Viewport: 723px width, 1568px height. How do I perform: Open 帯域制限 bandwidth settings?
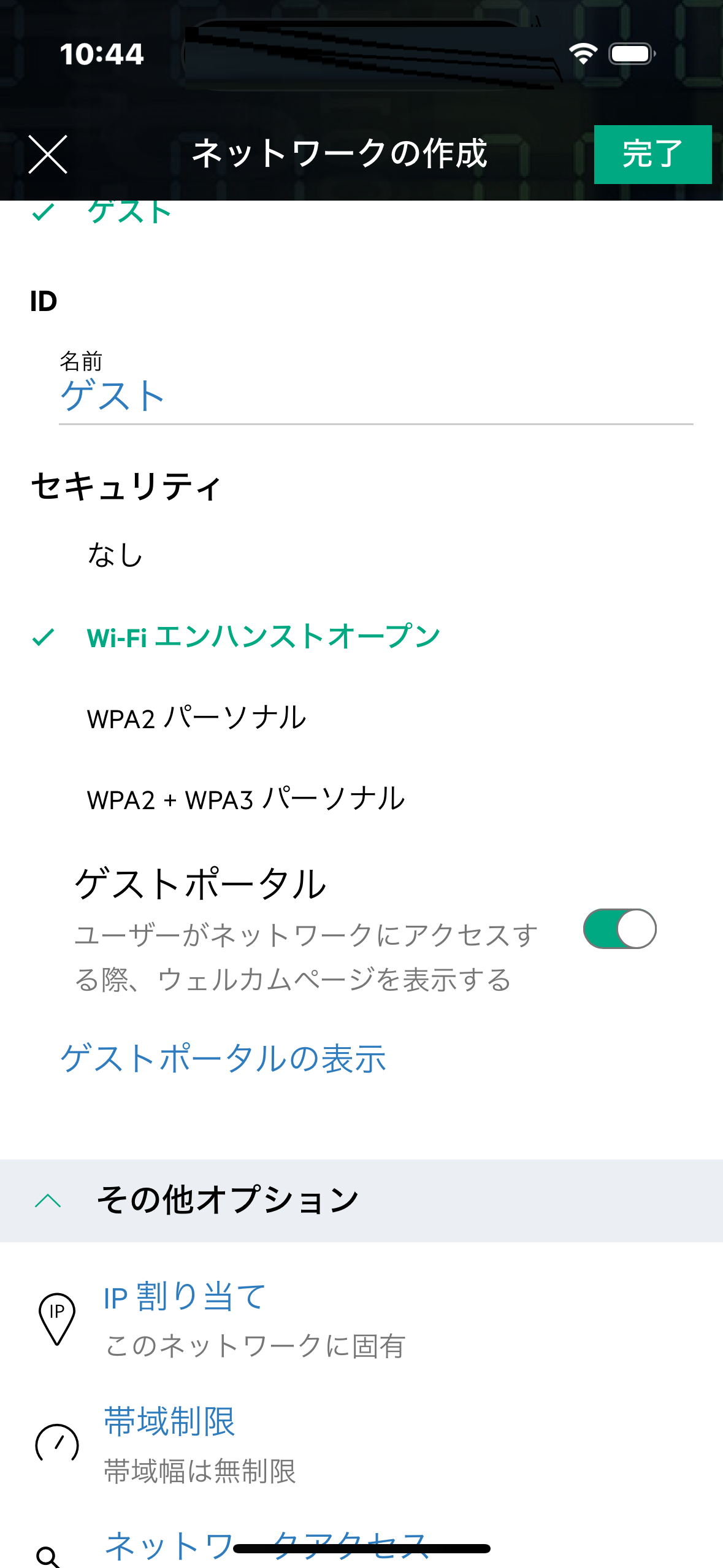pyautogui.click(x=170, y=1422)
